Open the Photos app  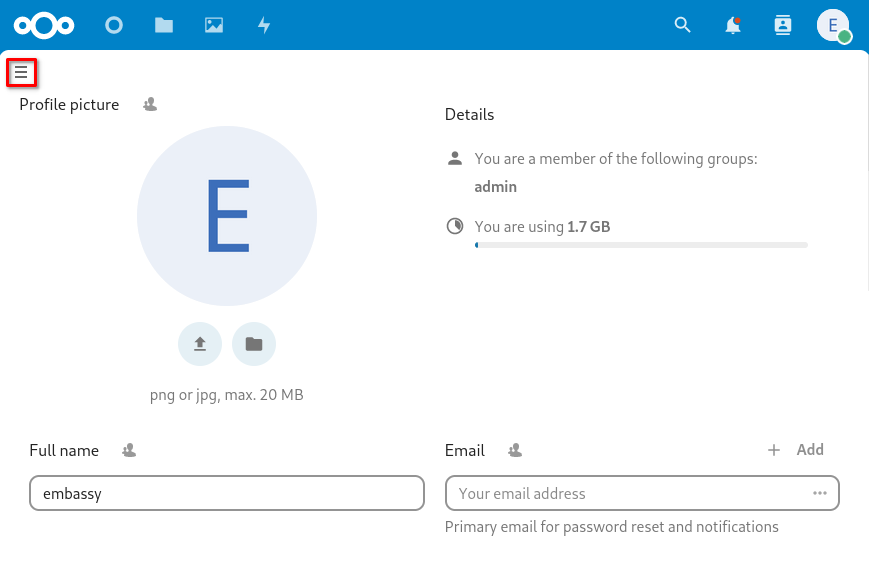[214, 25]
